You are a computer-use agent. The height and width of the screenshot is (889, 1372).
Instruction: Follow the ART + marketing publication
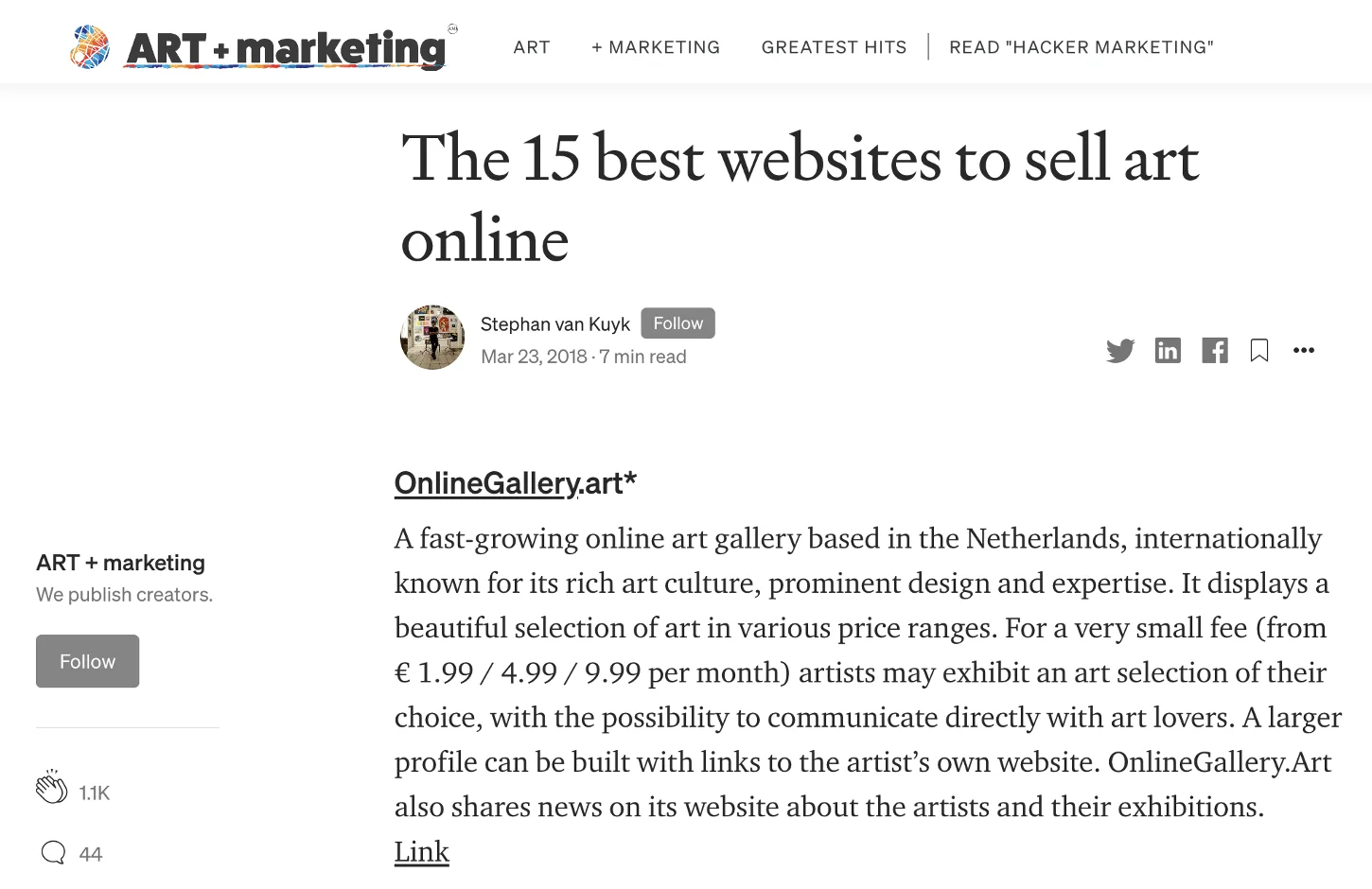tap(87, 661)
